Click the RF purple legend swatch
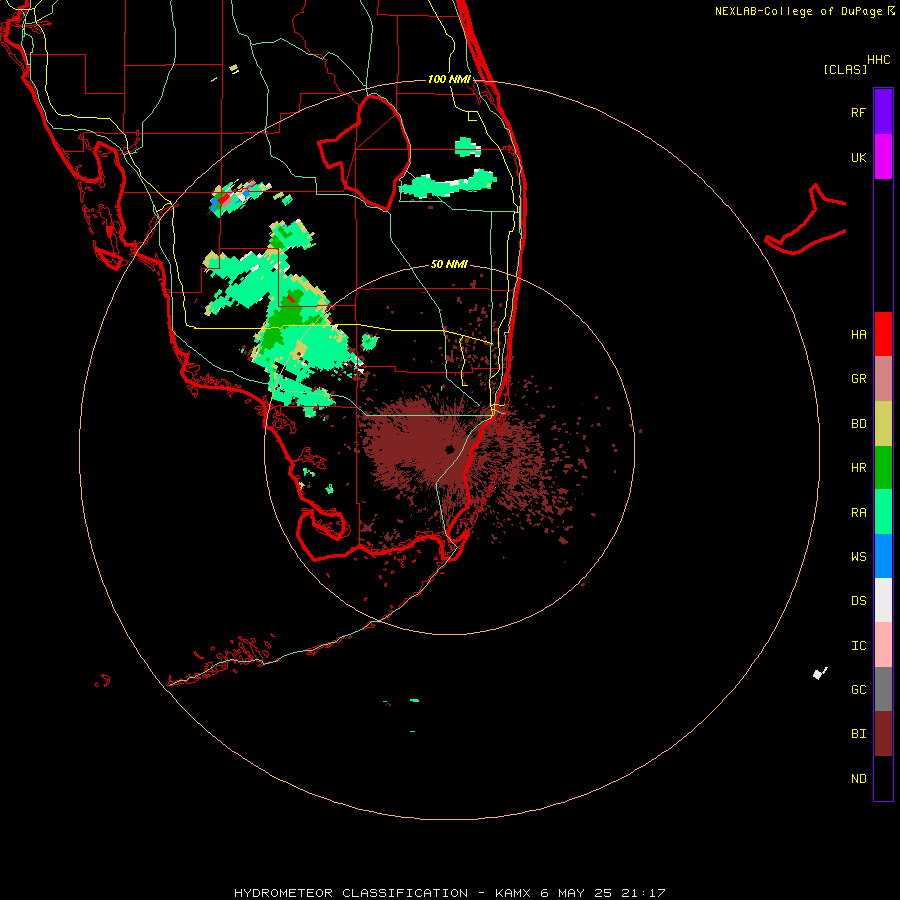The height and width of the screenshot is (900, 900). (883, 112)
